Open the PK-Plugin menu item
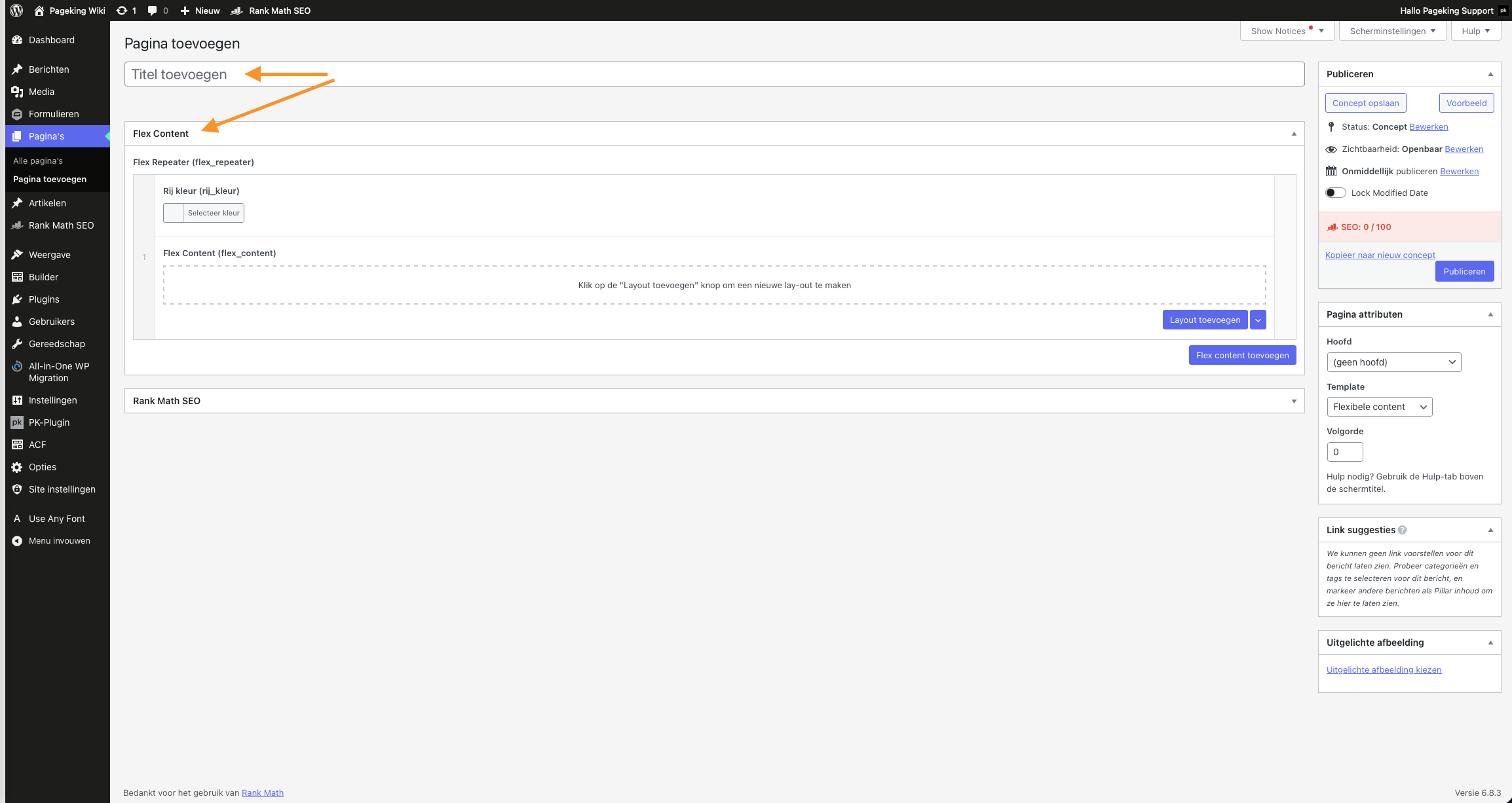 [48, 422]
